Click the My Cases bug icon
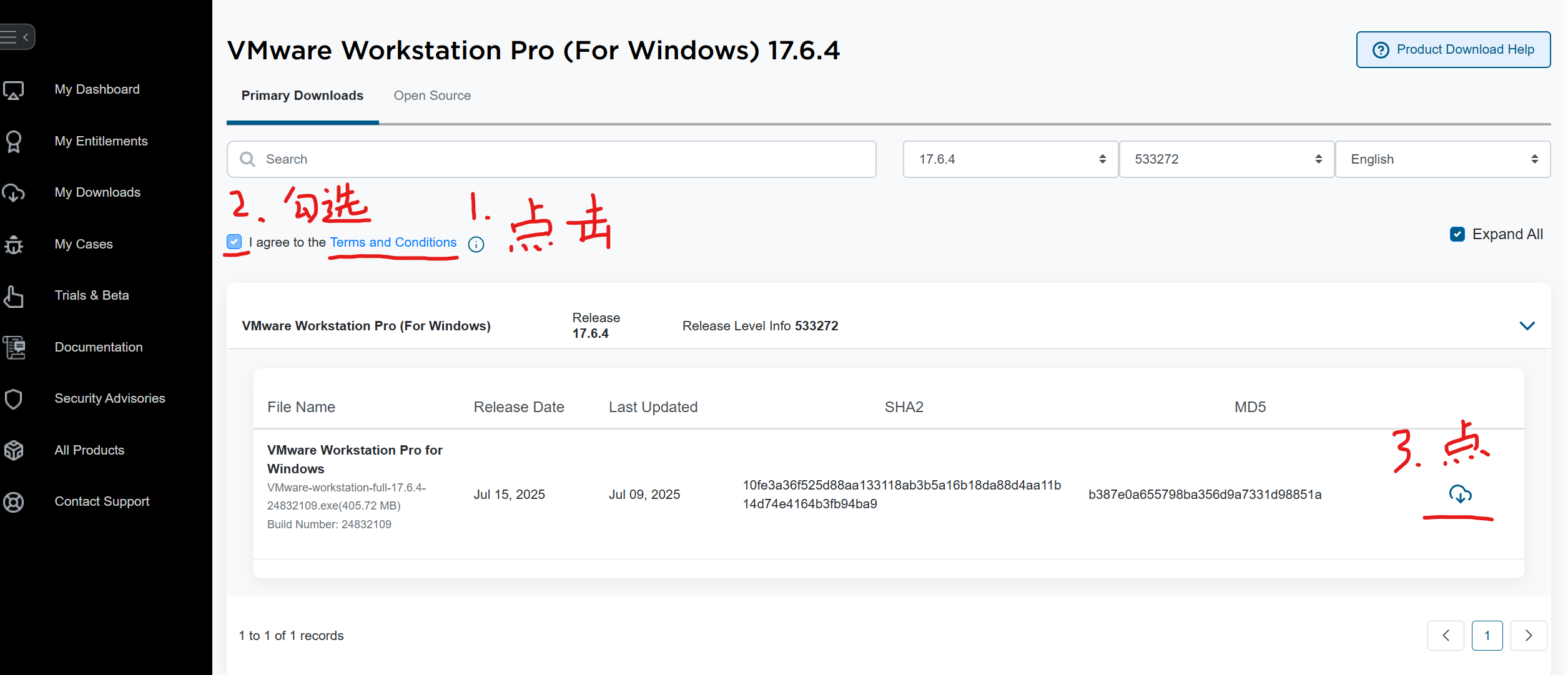The height and width of the screenshot is (675, 1568). 14,245
